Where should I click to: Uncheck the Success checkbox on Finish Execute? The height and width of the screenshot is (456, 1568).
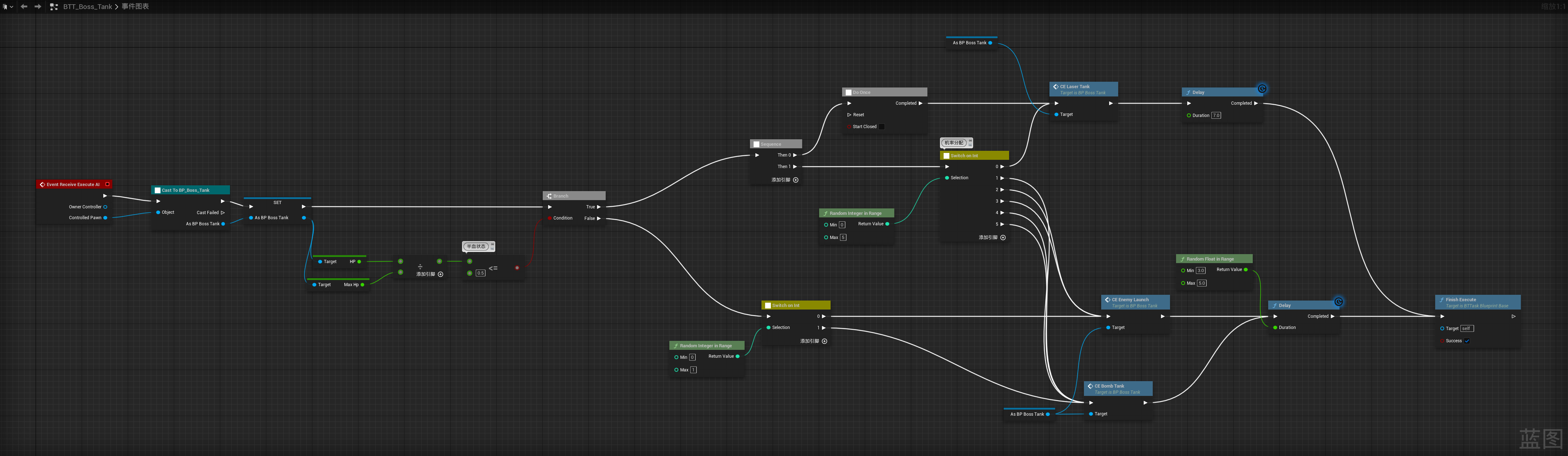point(1467,341)
